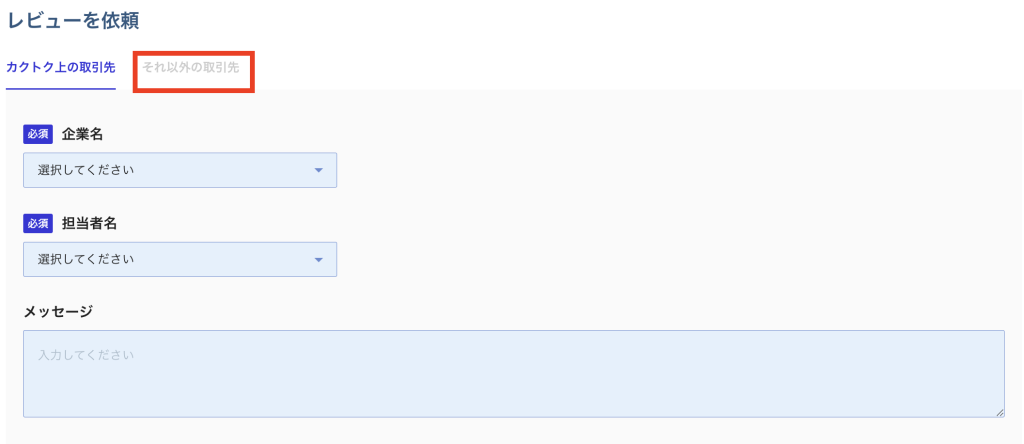
Task: Click 選択してください placeholder under 担当者名
Action: (x=86, y=260)
